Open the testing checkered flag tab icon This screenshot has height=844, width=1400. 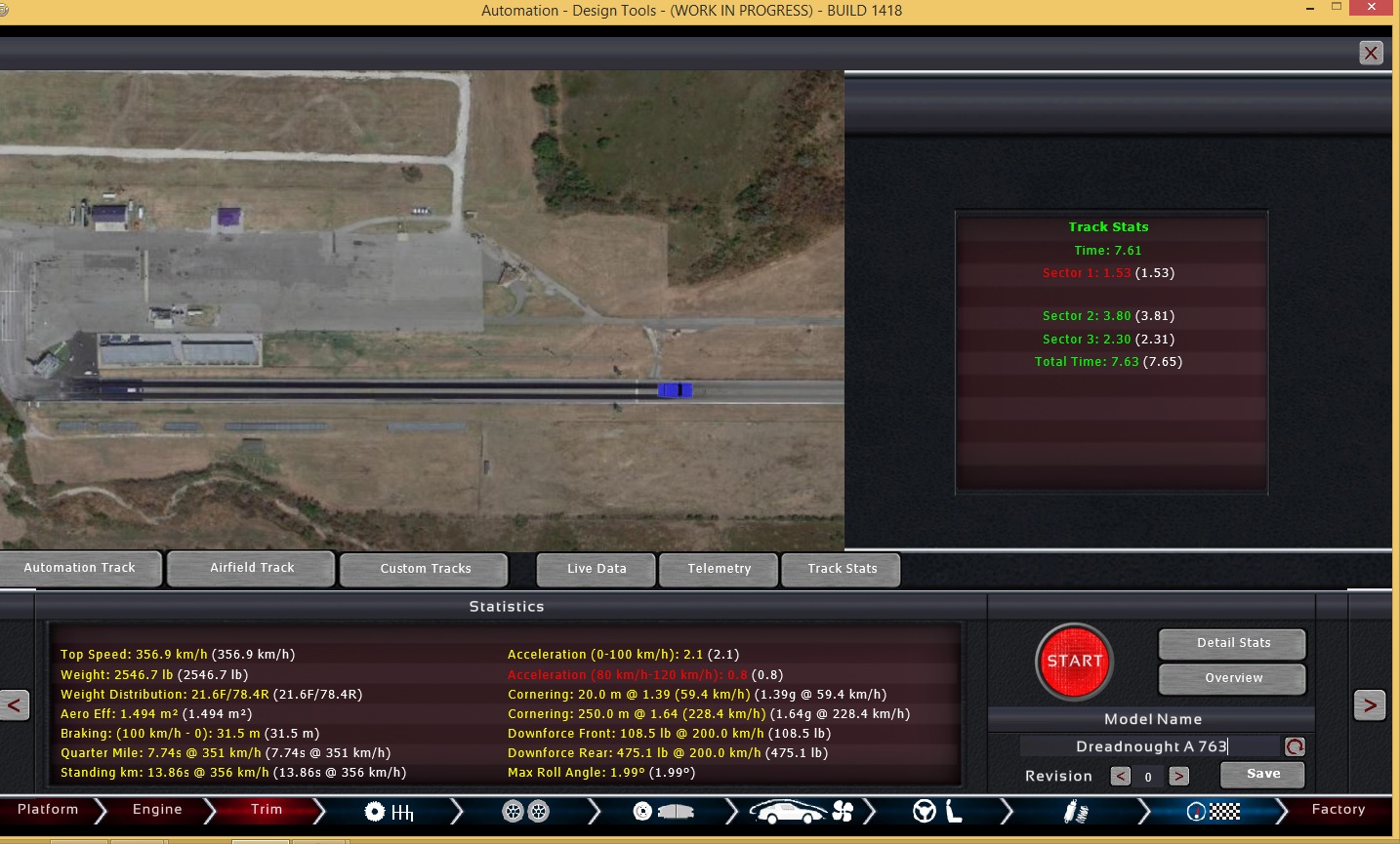click(1213, 812)
